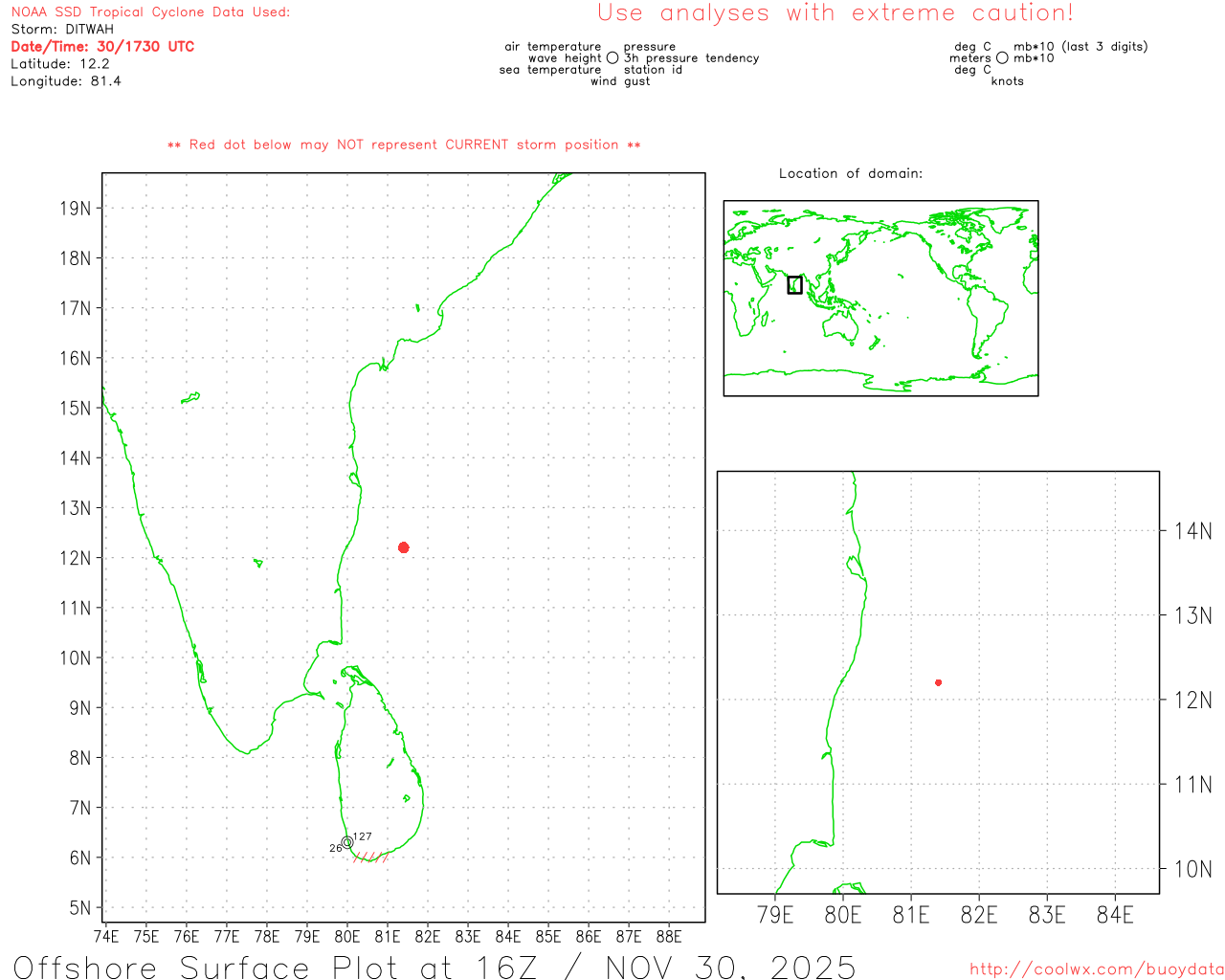Click the legend circle beside "wave height"
The width and height of the screenshot is (1225, 980).
(x=612, y=58)
